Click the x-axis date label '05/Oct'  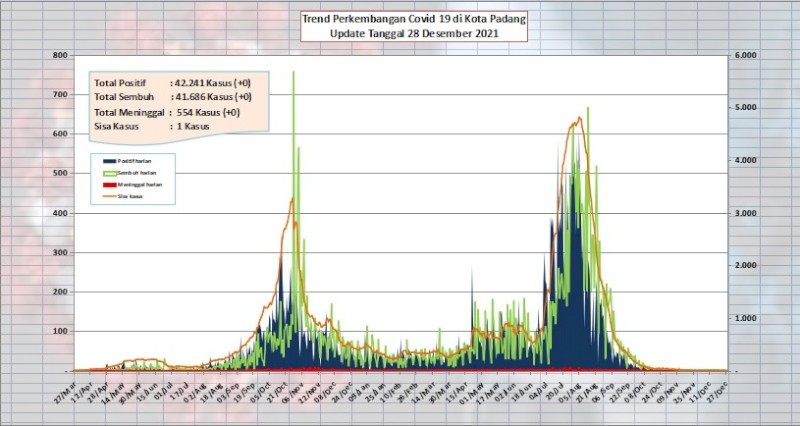coord(261,392)
